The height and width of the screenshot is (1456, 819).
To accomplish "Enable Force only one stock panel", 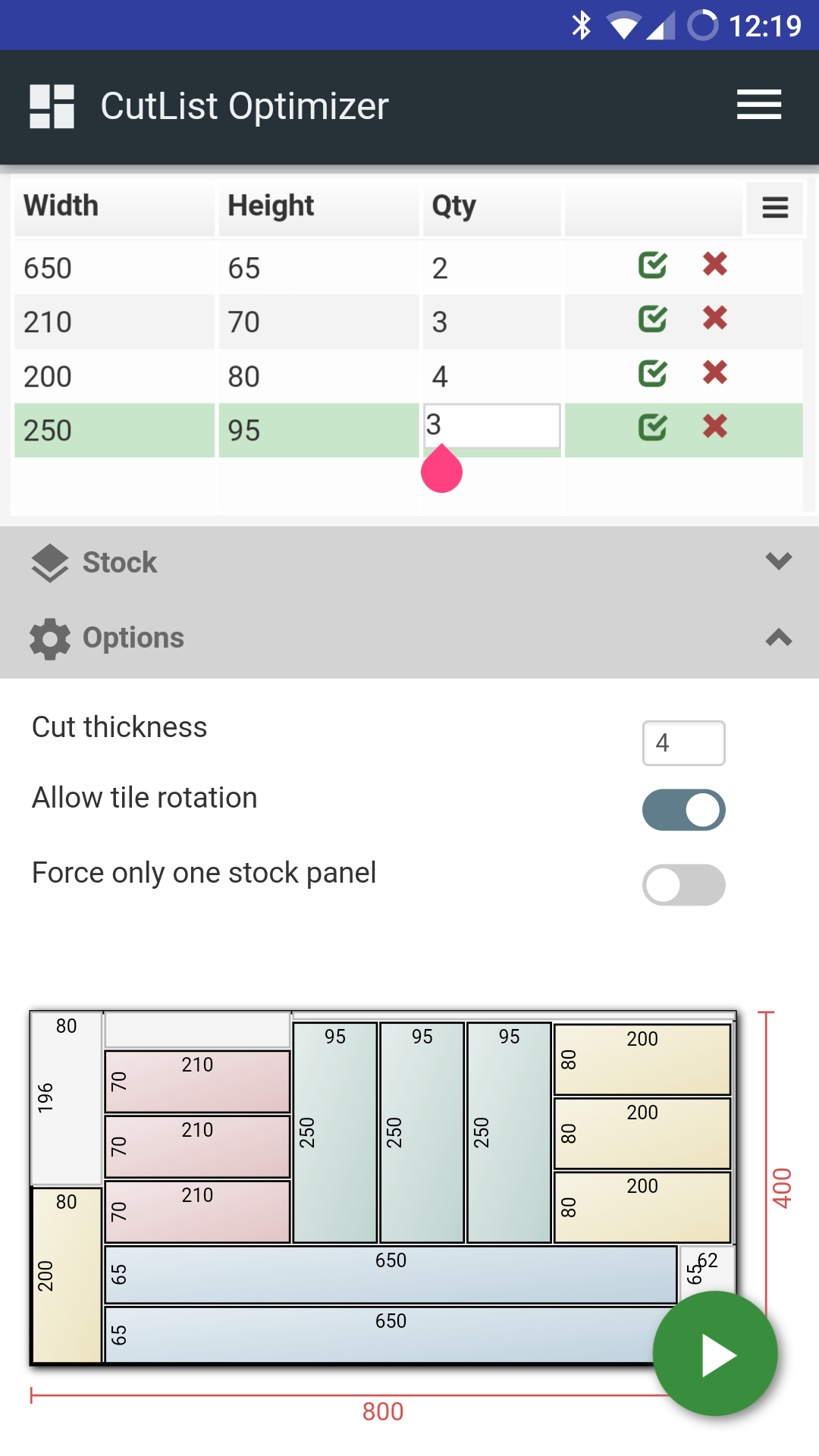I will pos(683,885).
